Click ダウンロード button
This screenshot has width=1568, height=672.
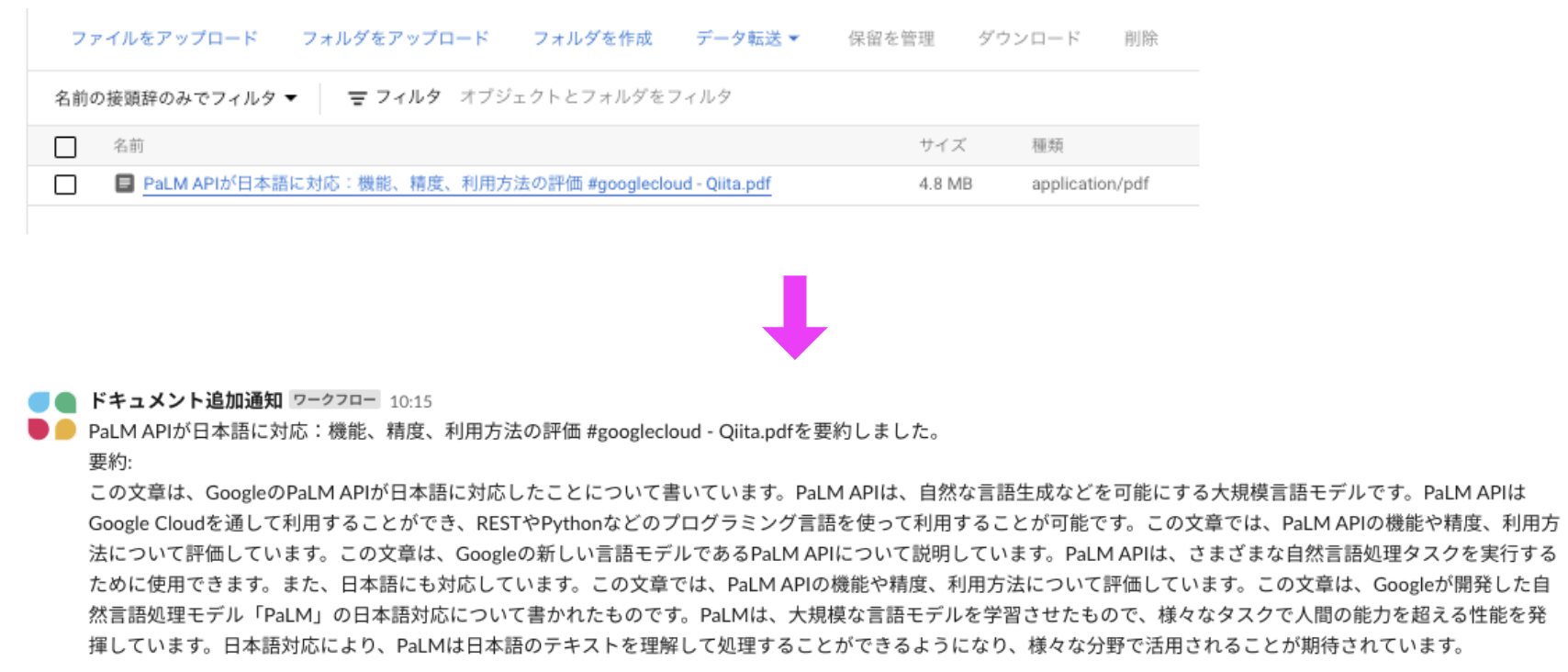tap(1029, 39)
